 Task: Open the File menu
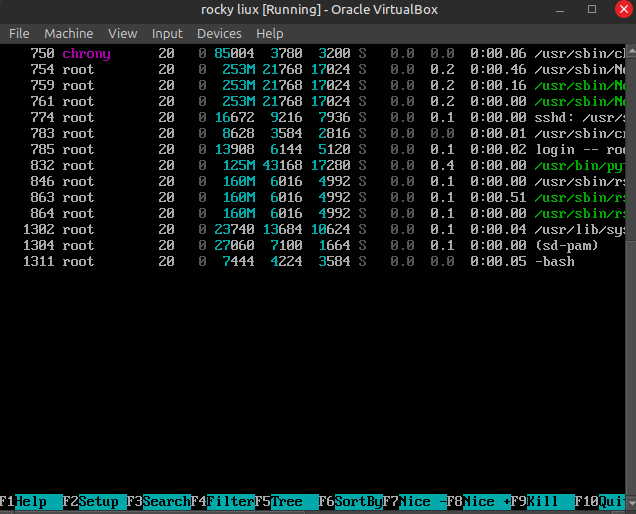pyautogui.click(x=19, y=33)
